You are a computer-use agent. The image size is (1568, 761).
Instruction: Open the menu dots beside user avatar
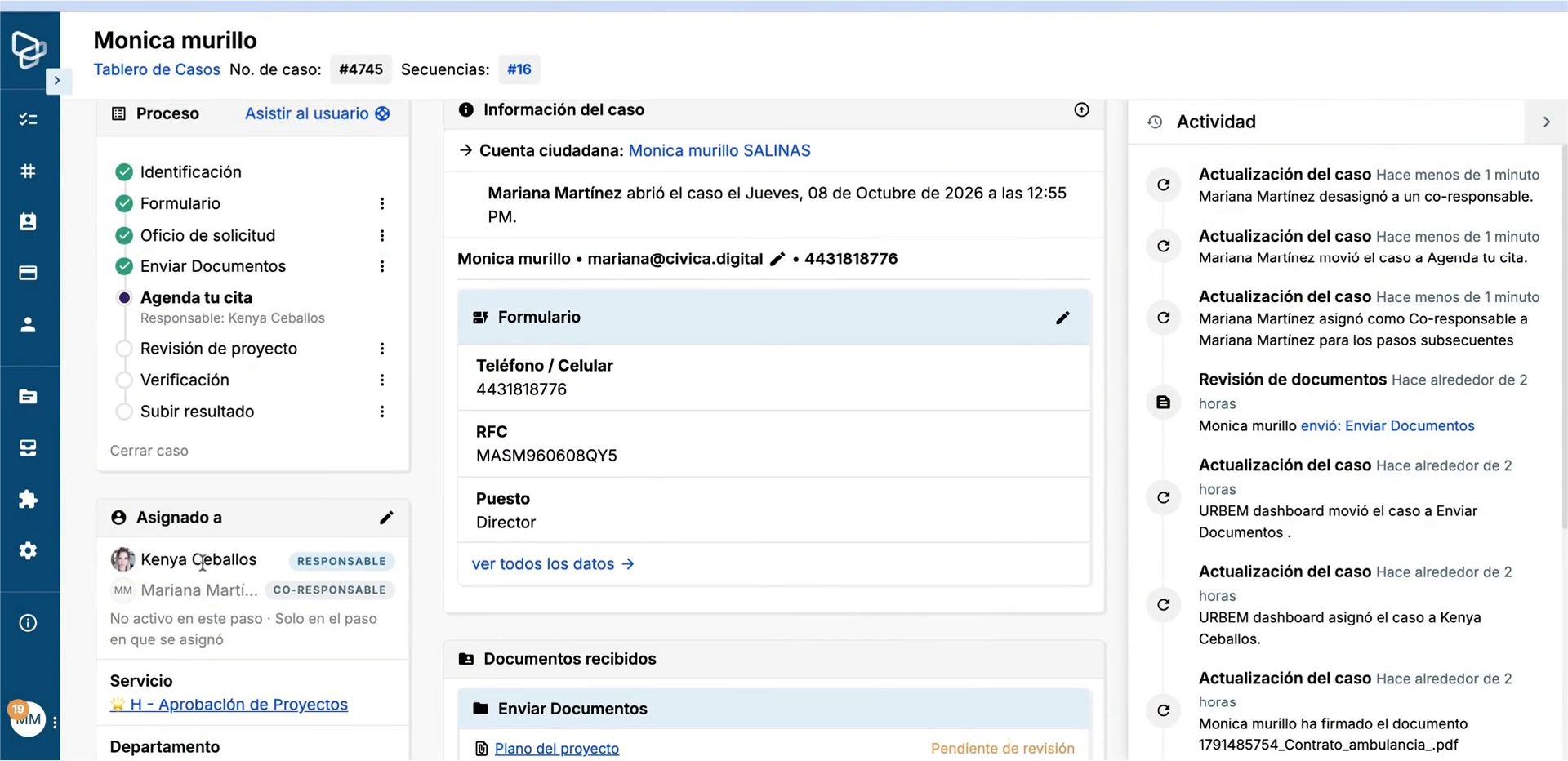pos(55,723)
